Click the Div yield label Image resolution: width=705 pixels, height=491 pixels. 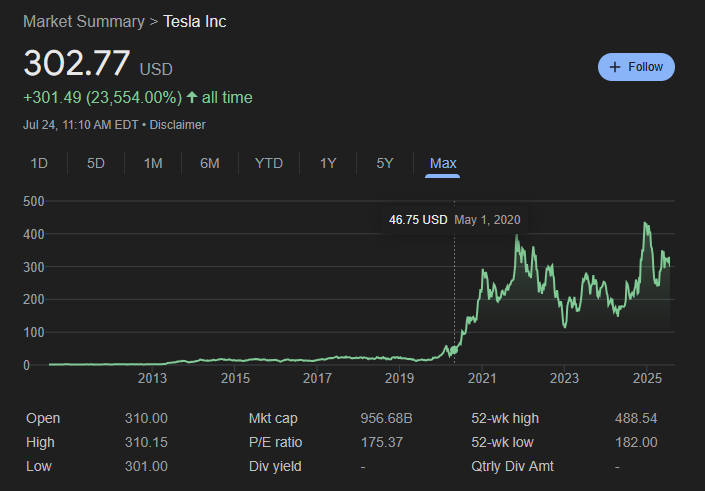click(x=275, y=466)
